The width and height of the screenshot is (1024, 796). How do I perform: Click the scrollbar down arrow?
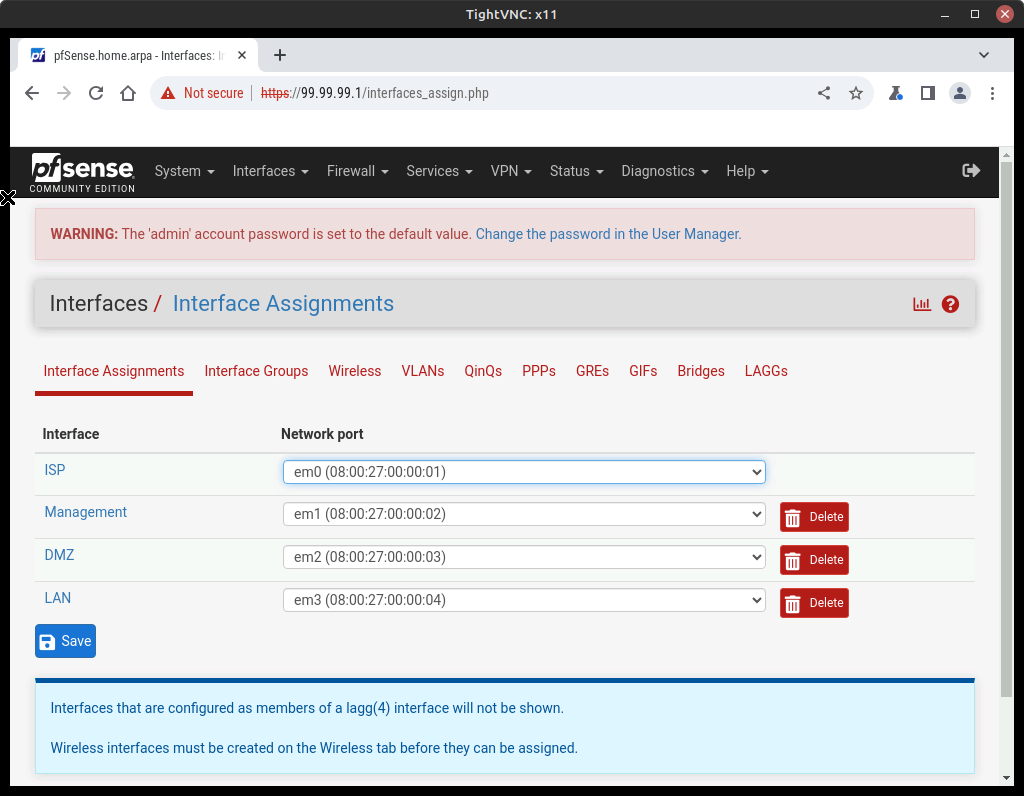1006,778
